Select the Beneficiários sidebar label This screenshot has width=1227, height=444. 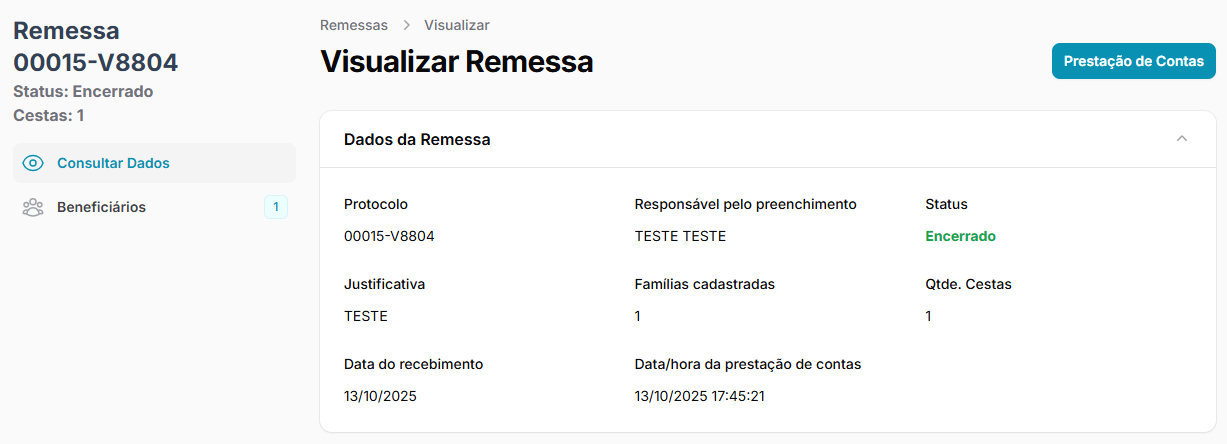[101, 208]
